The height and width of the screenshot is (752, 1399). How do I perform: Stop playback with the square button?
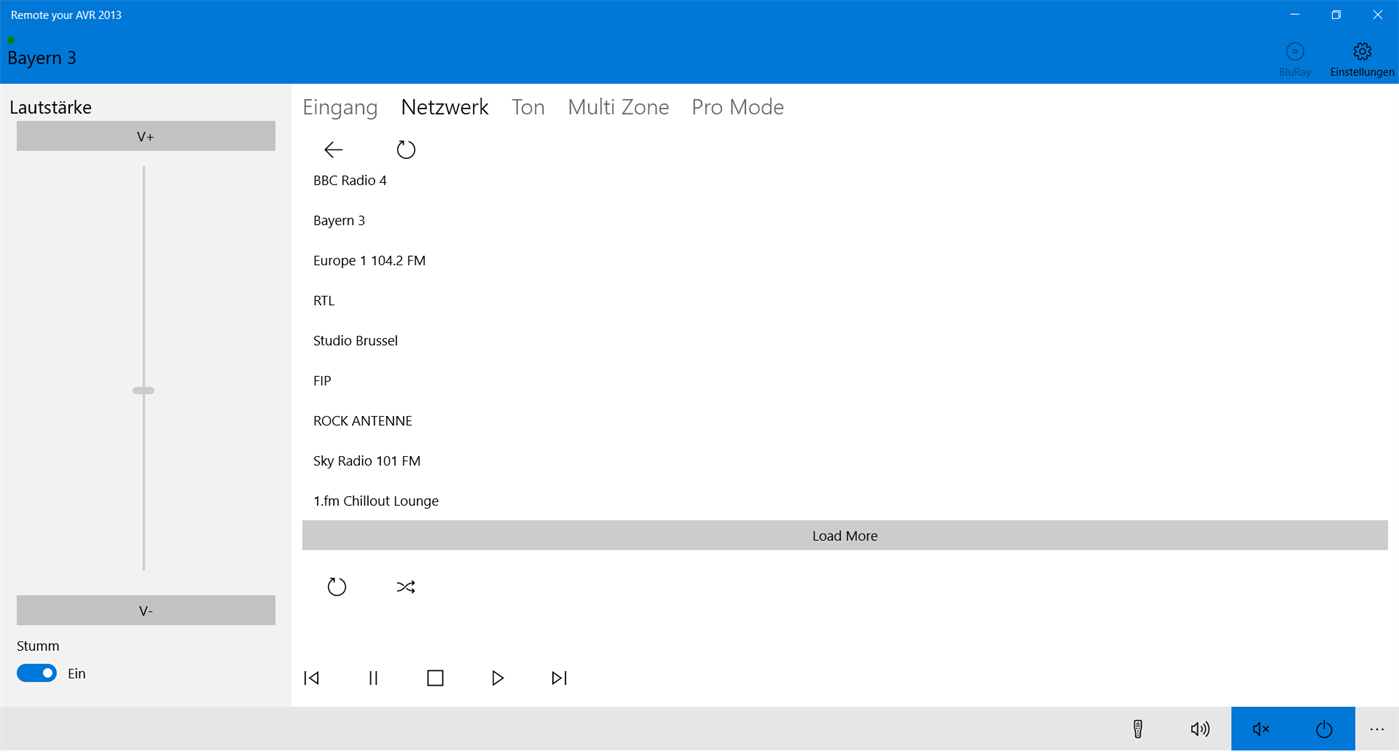point(435,678)
